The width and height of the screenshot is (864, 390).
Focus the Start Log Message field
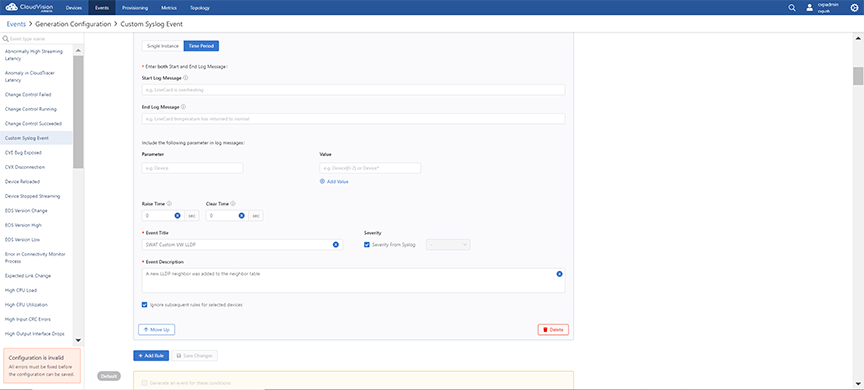353,90
